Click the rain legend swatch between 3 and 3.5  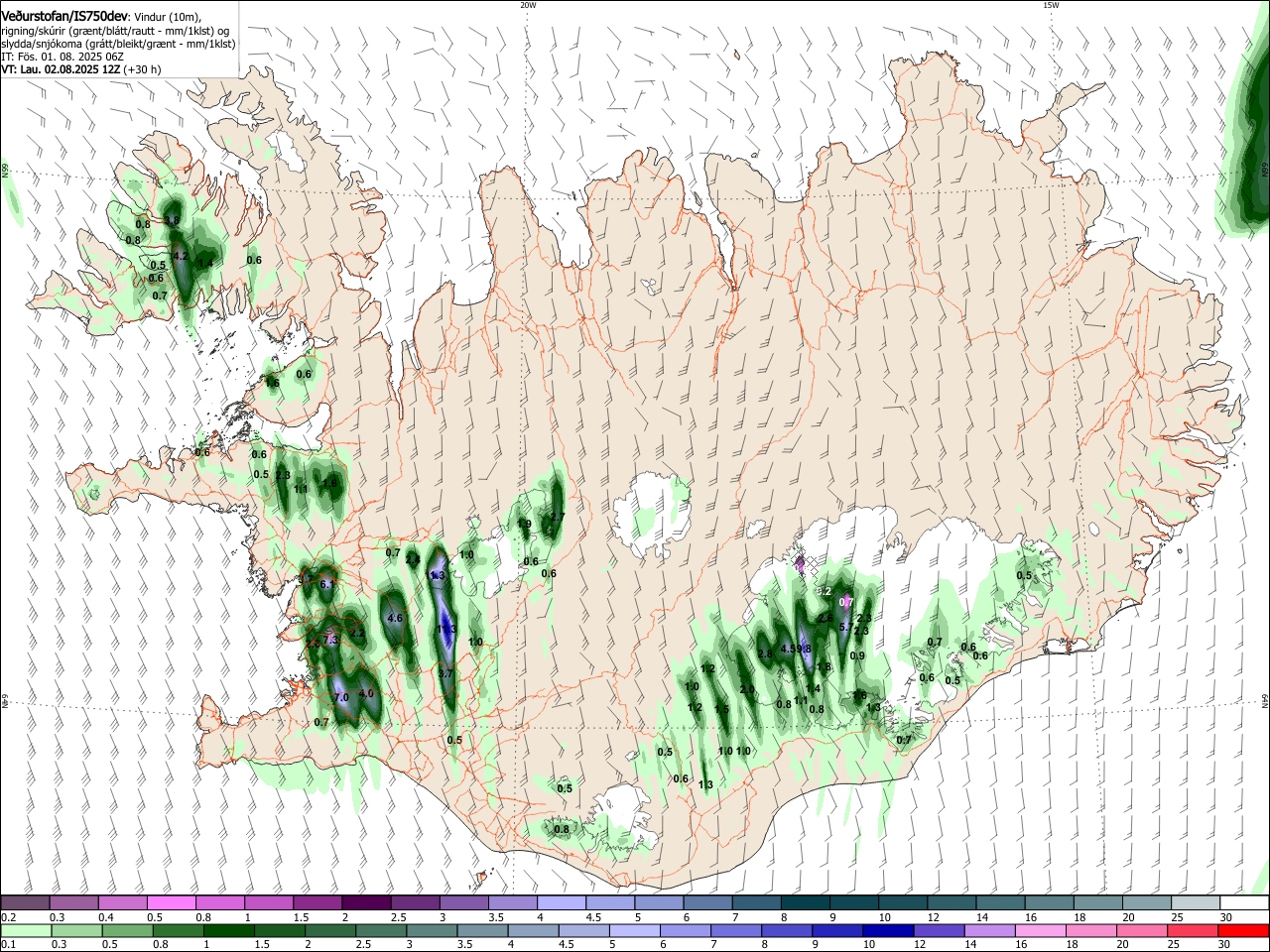click(431, 930)
